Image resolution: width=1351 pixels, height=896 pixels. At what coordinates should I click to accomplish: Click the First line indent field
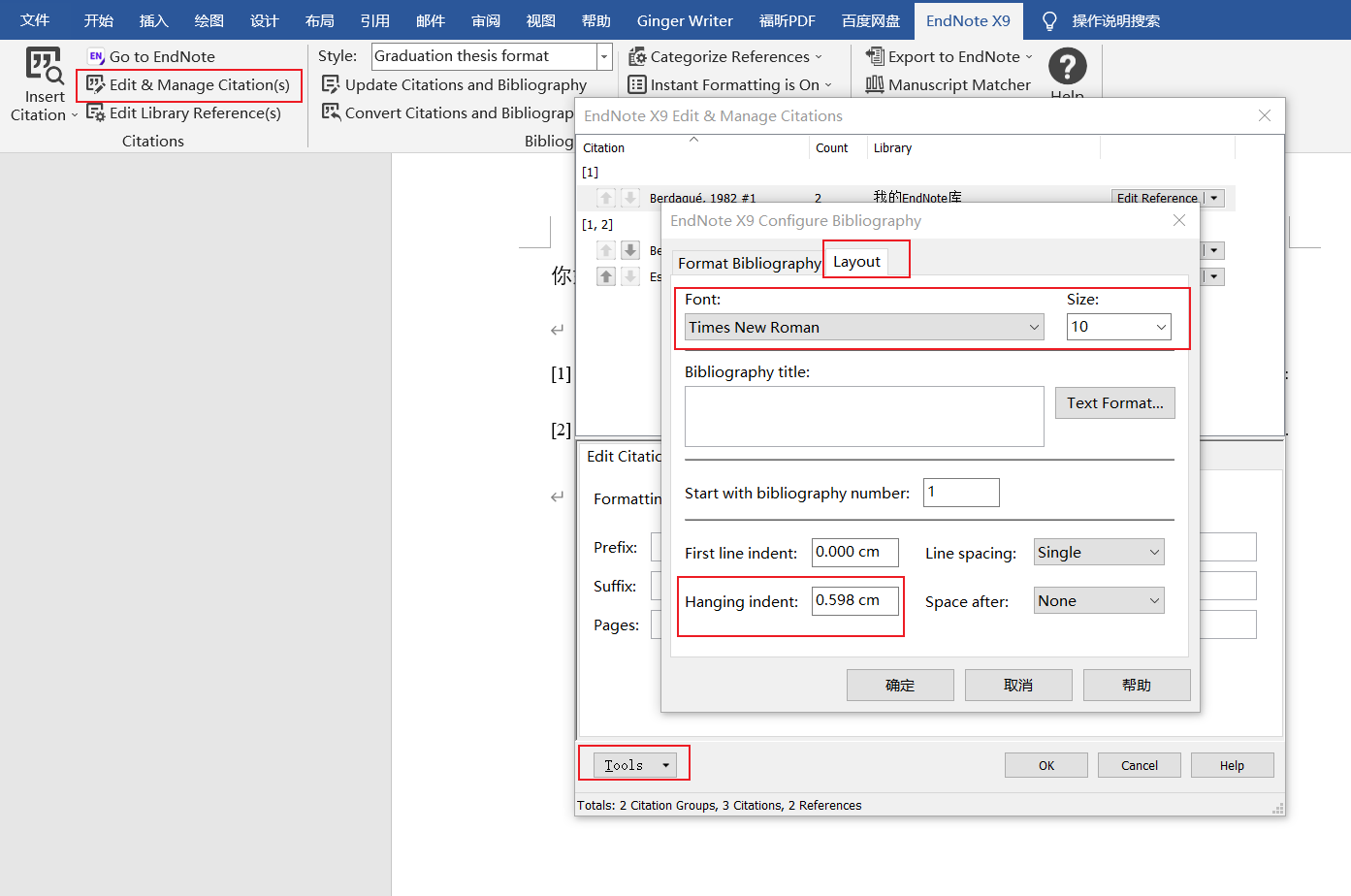pos(855,553)
